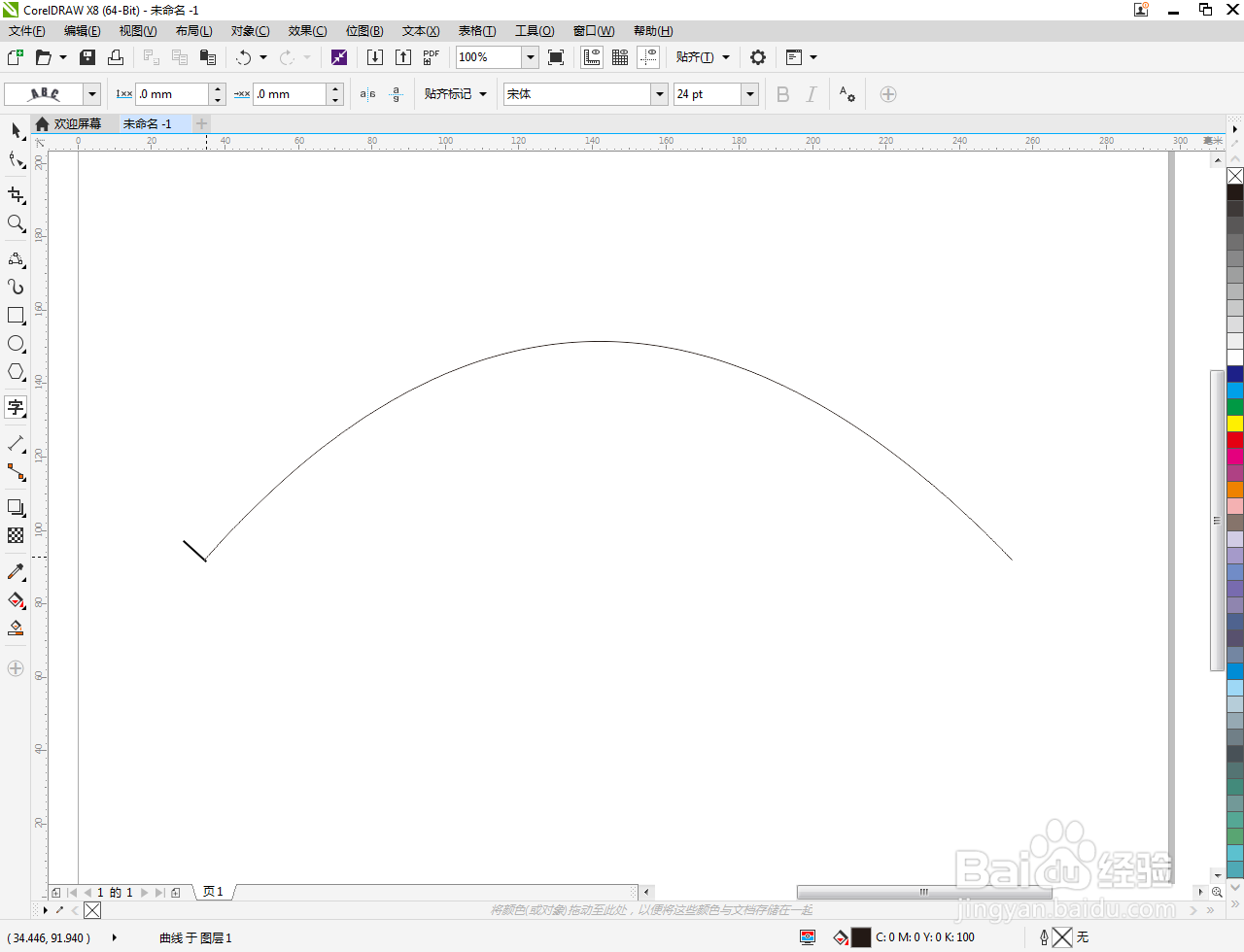Select the Transparency checkerboard tool
The image size is (1244, 952).
pyautogui.click(x=16, y=535)
